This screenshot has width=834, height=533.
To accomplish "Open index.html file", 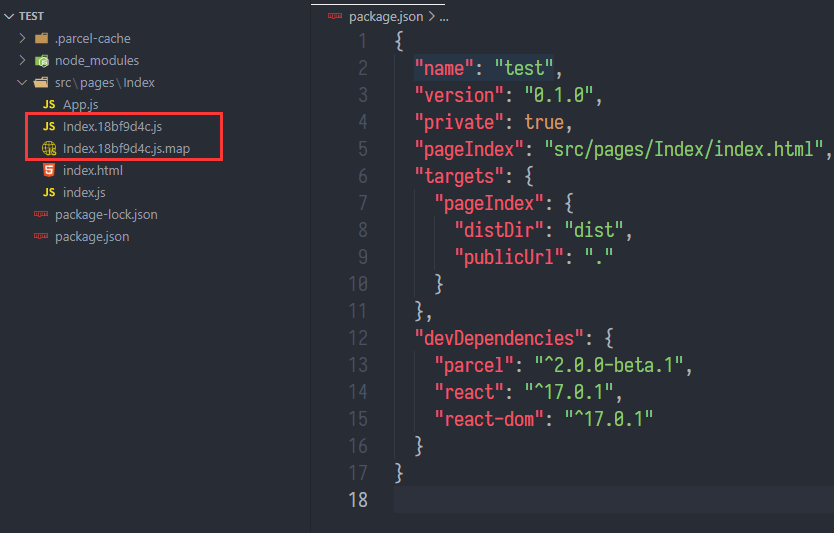I will coord(93,170).
